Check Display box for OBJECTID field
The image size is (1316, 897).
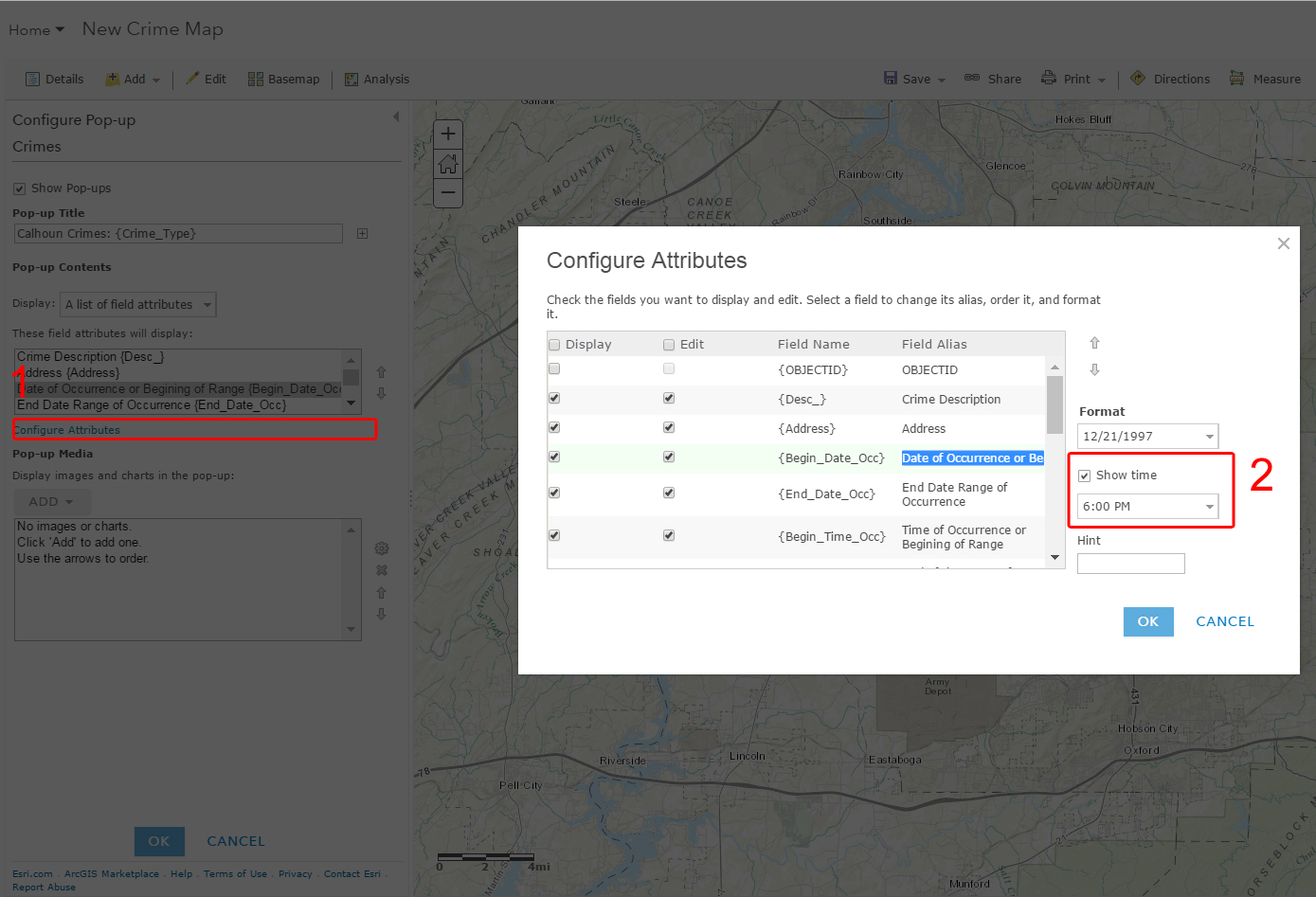554,368
